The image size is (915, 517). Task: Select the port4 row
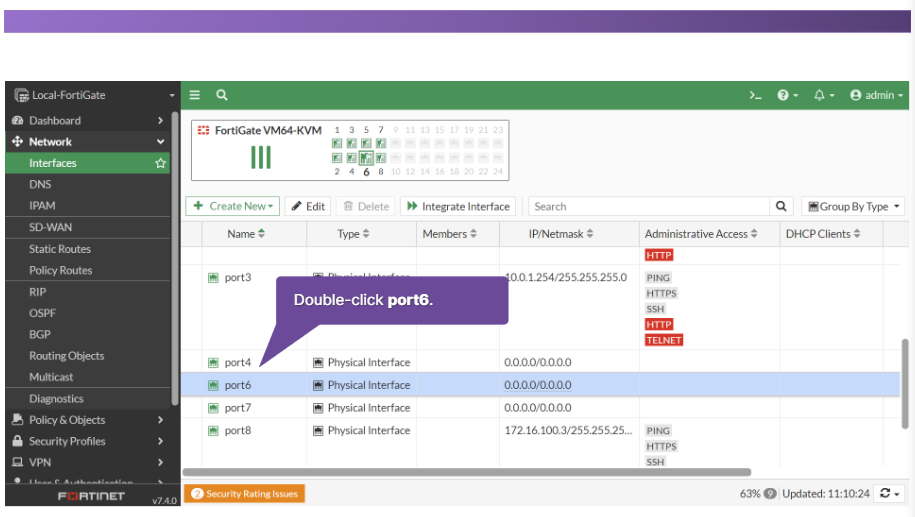pos(540,362)
